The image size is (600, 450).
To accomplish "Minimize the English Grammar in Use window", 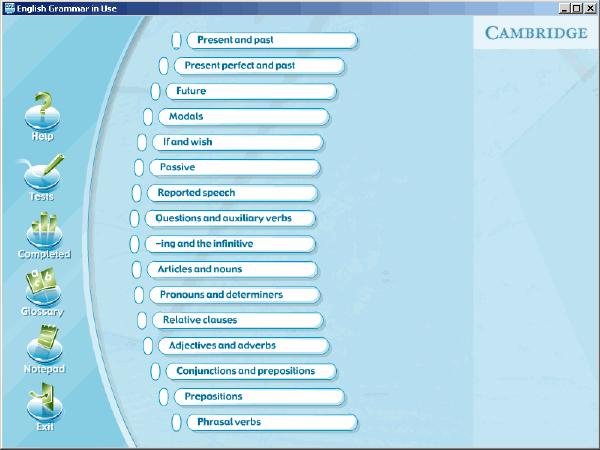I will point(564,8).
